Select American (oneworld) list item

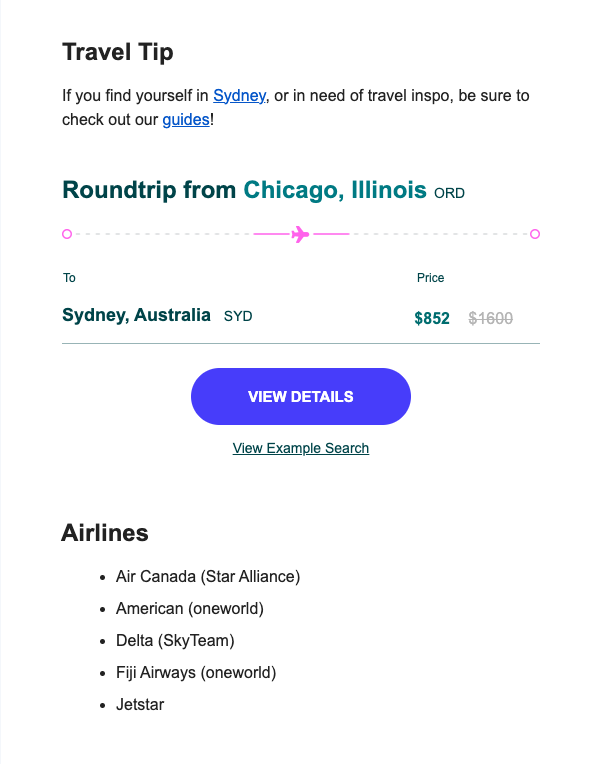[190, 609]
